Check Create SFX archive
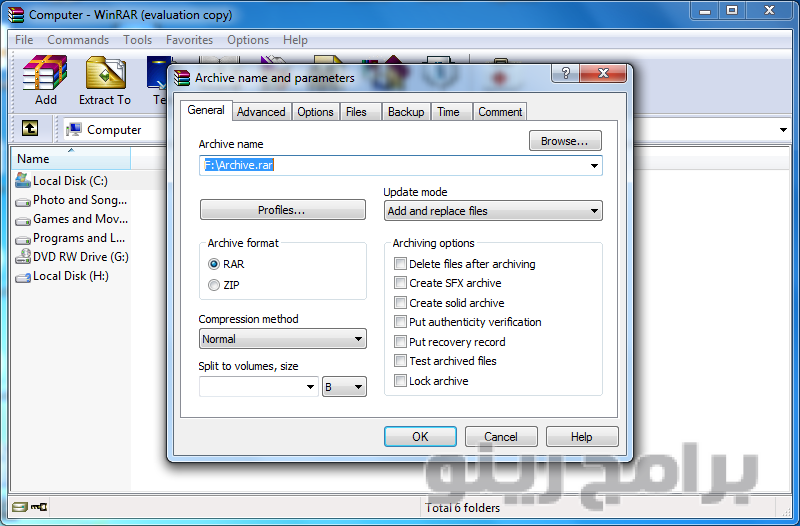 (400, 283)
